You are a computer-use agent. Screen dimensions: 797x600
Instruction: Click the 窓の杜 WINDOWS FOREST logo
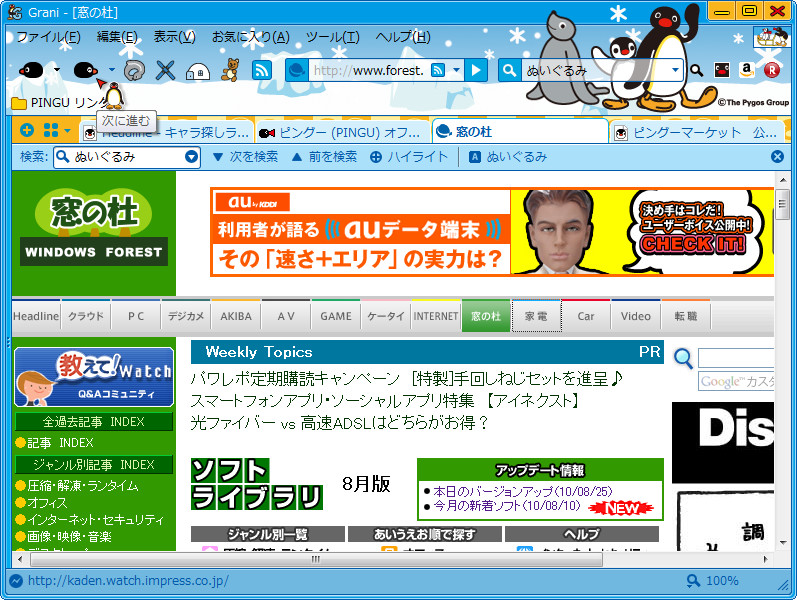pyautogui.click(x=94, y=227)
